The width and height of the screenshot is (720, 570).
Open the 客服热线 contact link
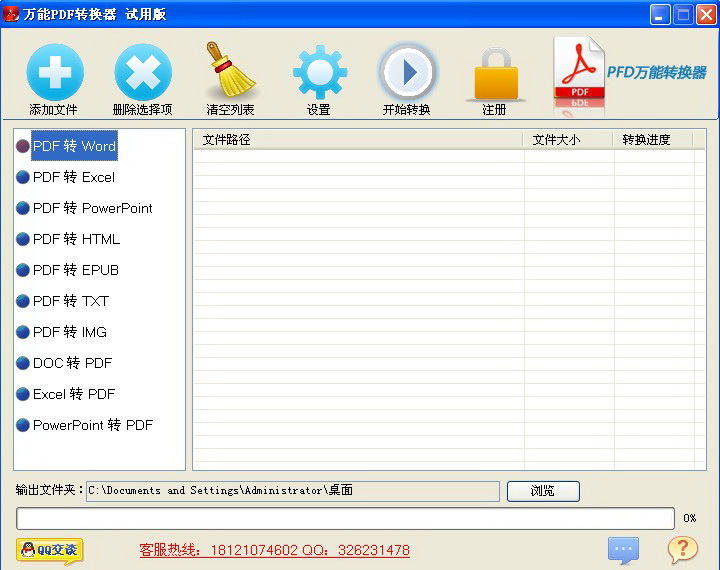[x=275, y=550]
